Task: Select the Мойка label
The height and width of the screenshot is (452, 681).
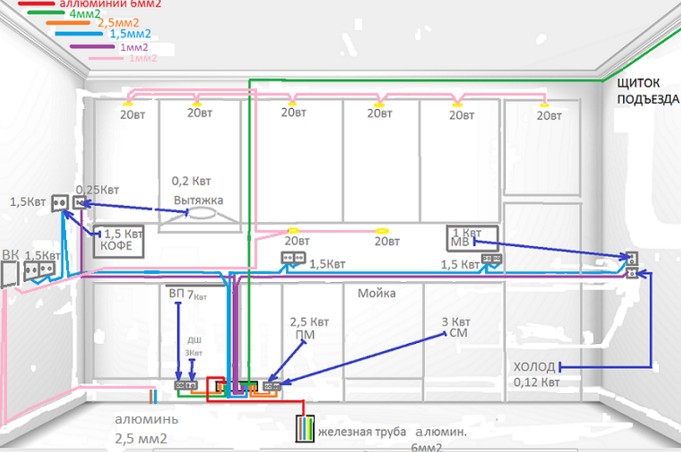Action: pyautogui.click(x=377, y=294)
